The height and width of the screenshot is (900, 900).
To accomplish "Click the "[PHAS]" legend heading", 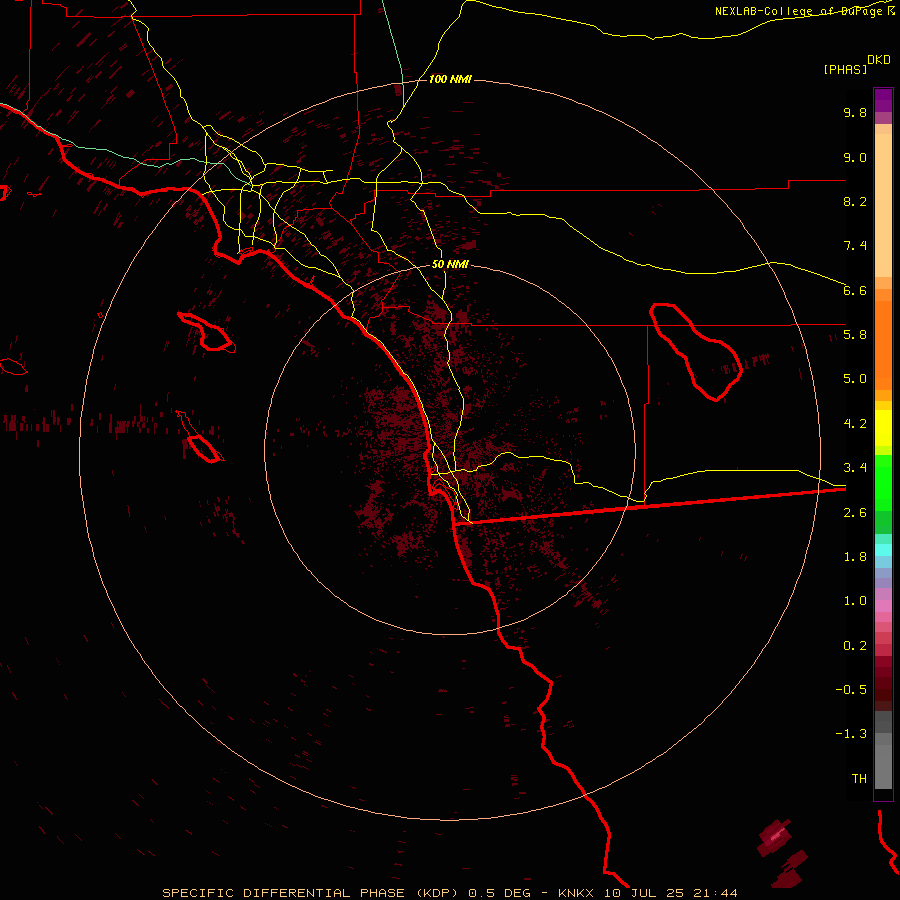I will 845,69.
